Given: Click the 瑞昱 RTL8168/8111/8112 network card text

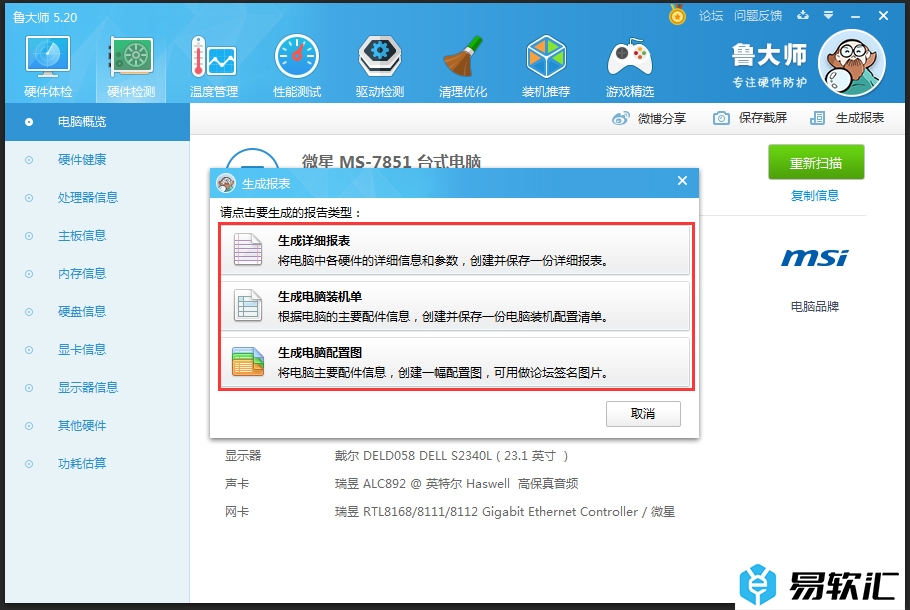Looking at the screenshot, I should pos(504,512).
